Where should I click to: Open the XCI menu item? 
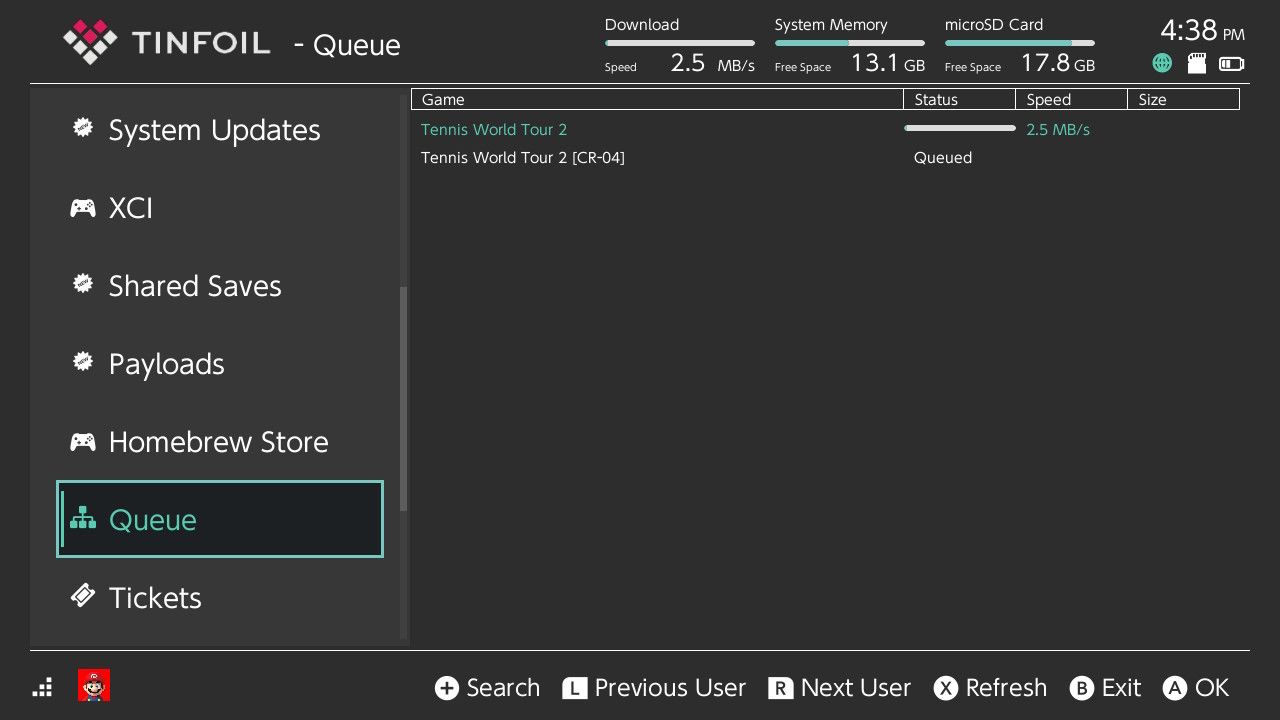(220, 208)
